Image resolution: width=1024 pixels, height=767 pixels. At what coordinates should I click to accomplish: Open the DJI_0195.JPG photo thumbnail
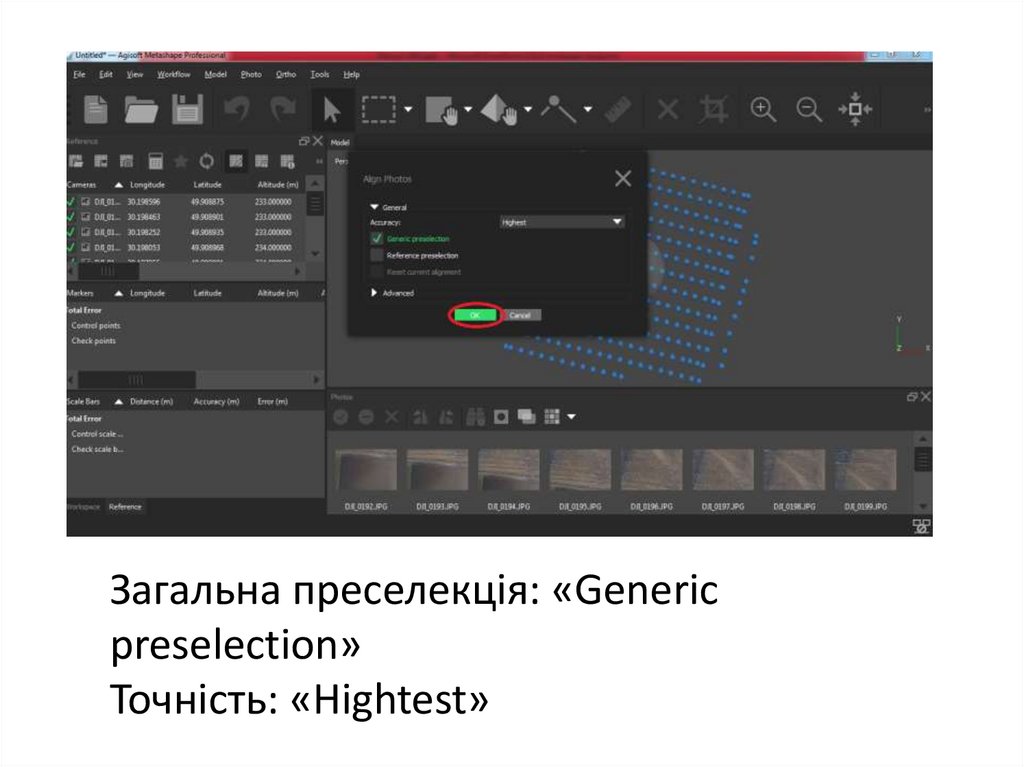(578, 468)
